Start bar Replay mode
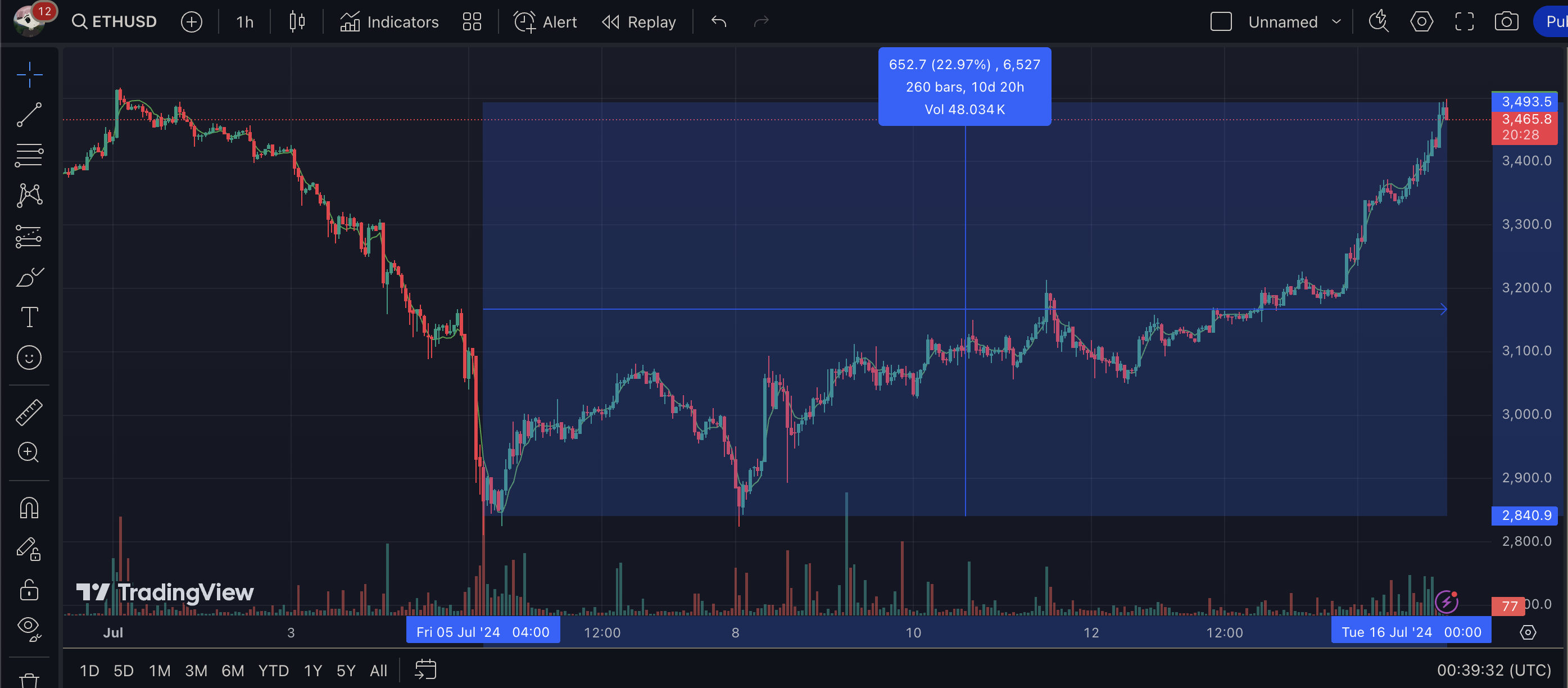 (639, 22)
